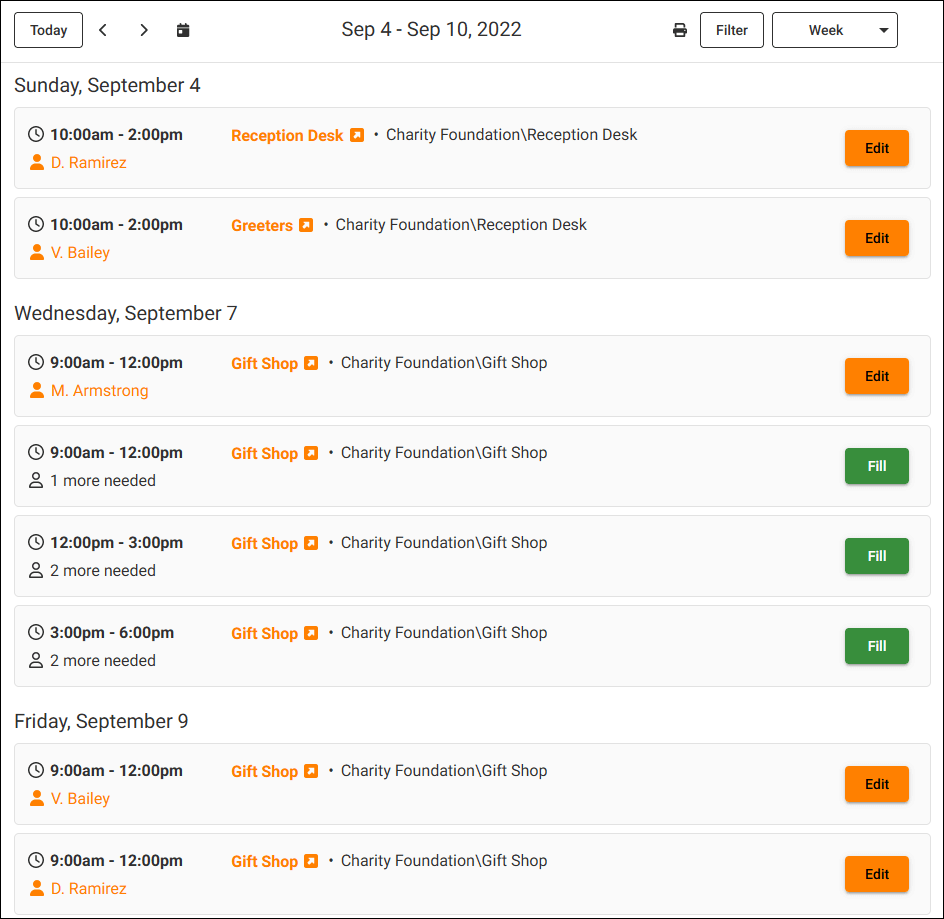The width and height of the screenshot is (944, 919).
Task: Click M. Armstrong's name link
Action: pos(99,391)
